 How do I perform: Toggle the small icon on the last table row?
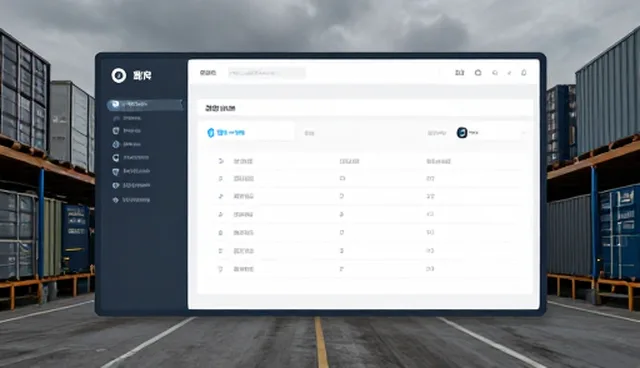point(220,269)
